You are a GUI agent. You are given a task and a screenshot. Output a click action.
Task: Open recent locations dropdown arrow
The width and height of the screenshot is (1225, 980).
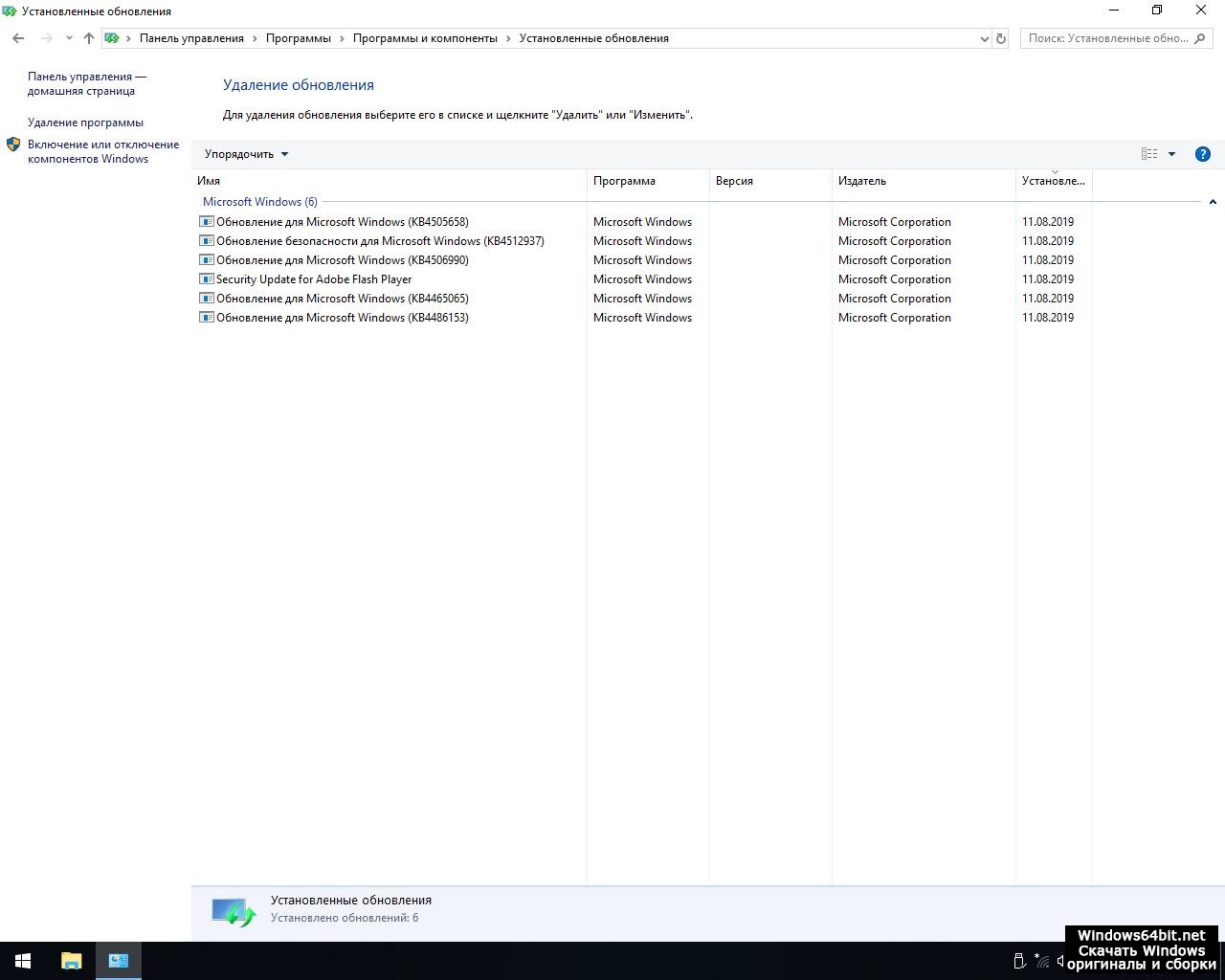[x=69, y=38]
